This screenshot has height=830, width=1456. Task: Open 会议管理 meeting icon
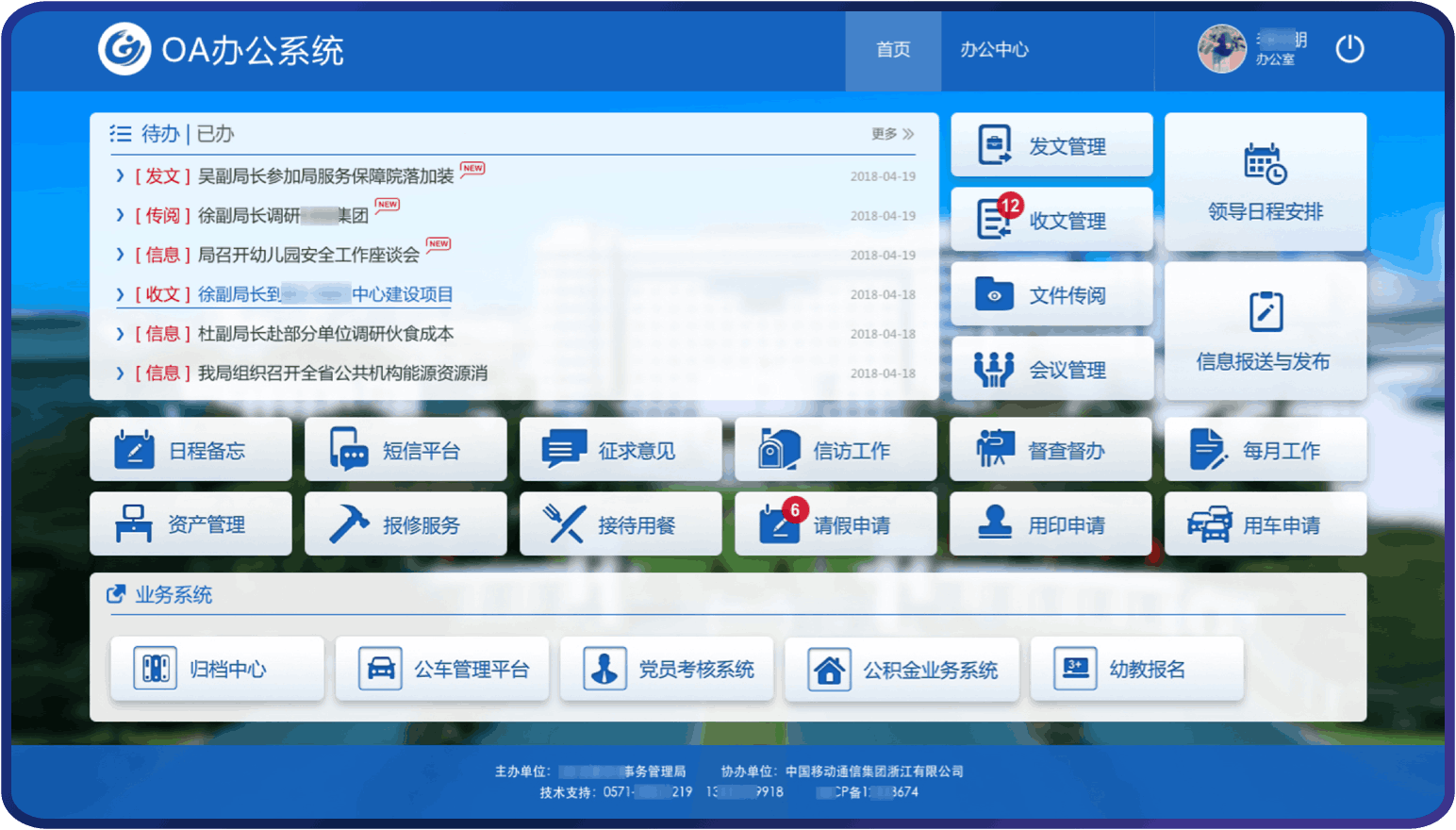coord(994,369)
